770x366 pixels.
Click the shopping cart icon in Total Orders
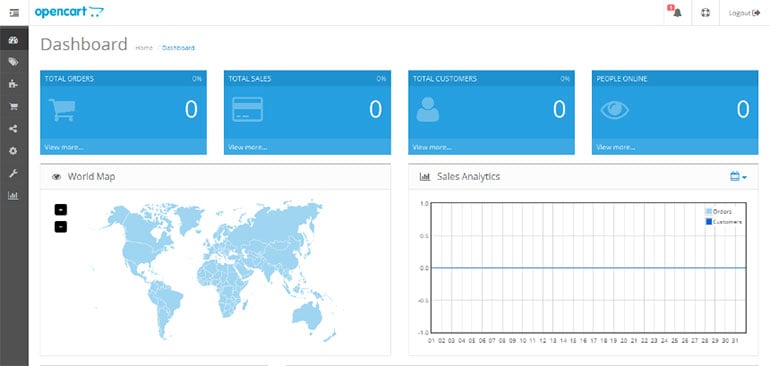tap(62, 109)
